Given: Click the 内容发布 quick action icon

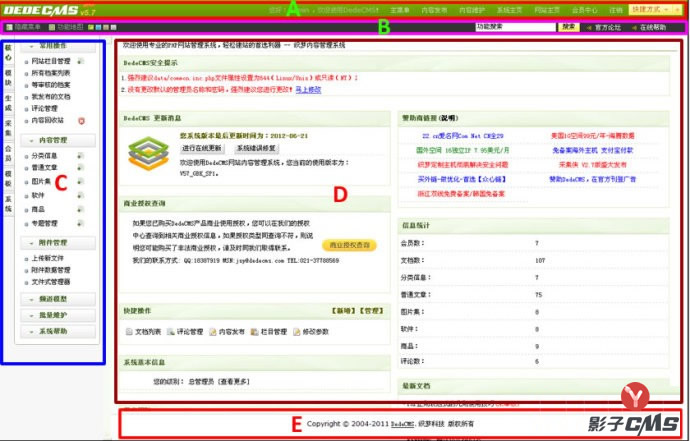Looking at the screenshot, I should pyautogui.click(x=212, y=330).
